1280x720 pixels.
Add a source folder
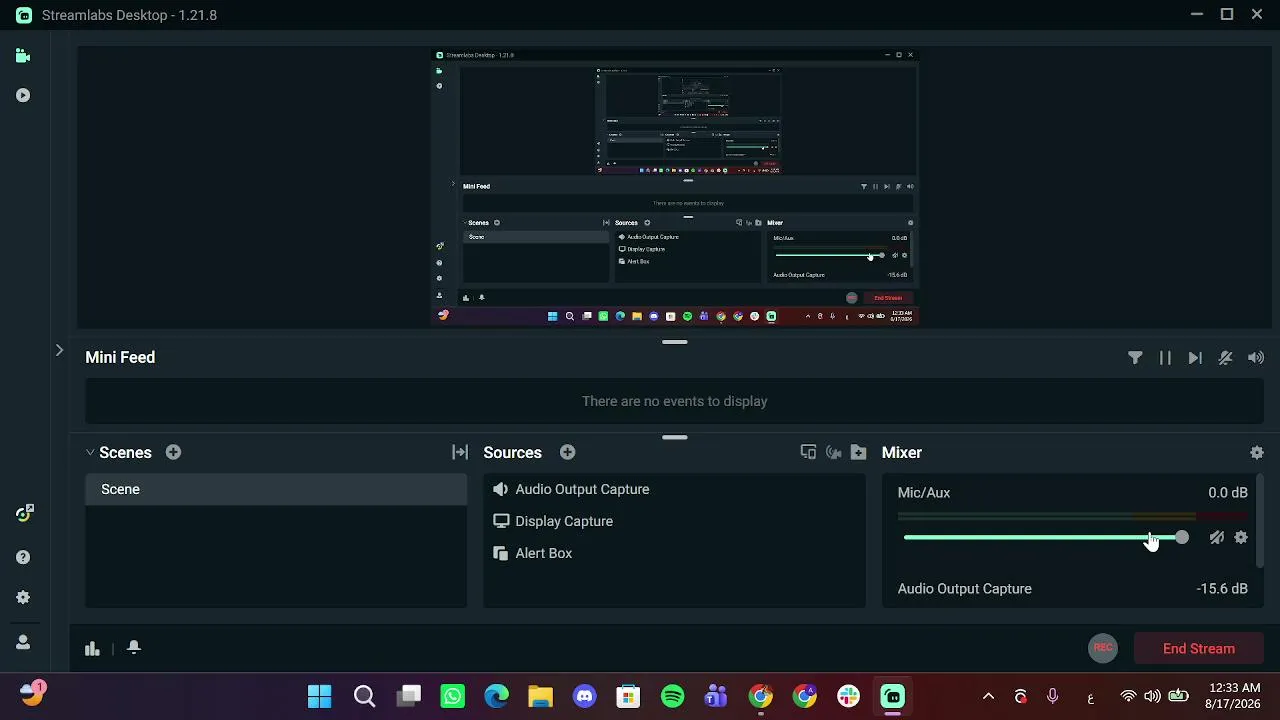(858, 452)
